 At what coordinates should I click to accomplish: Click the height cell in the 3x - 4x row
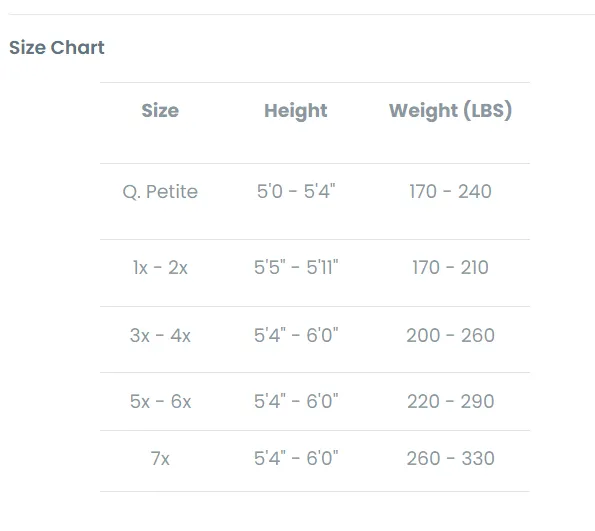click(x=296, y=336)
